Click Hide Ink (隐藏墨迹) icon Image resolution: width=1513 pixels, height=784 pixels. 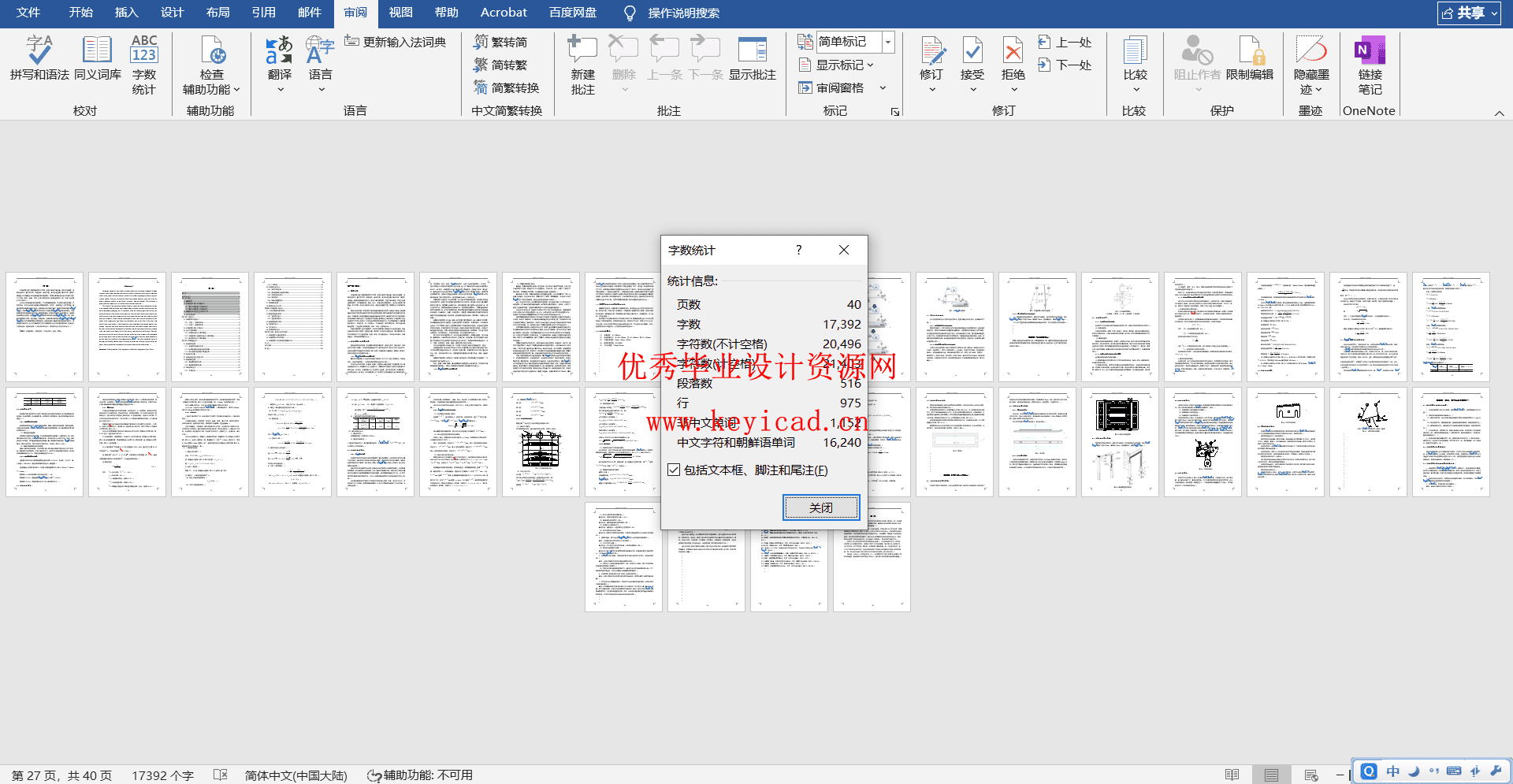(x=1311, y=50)
